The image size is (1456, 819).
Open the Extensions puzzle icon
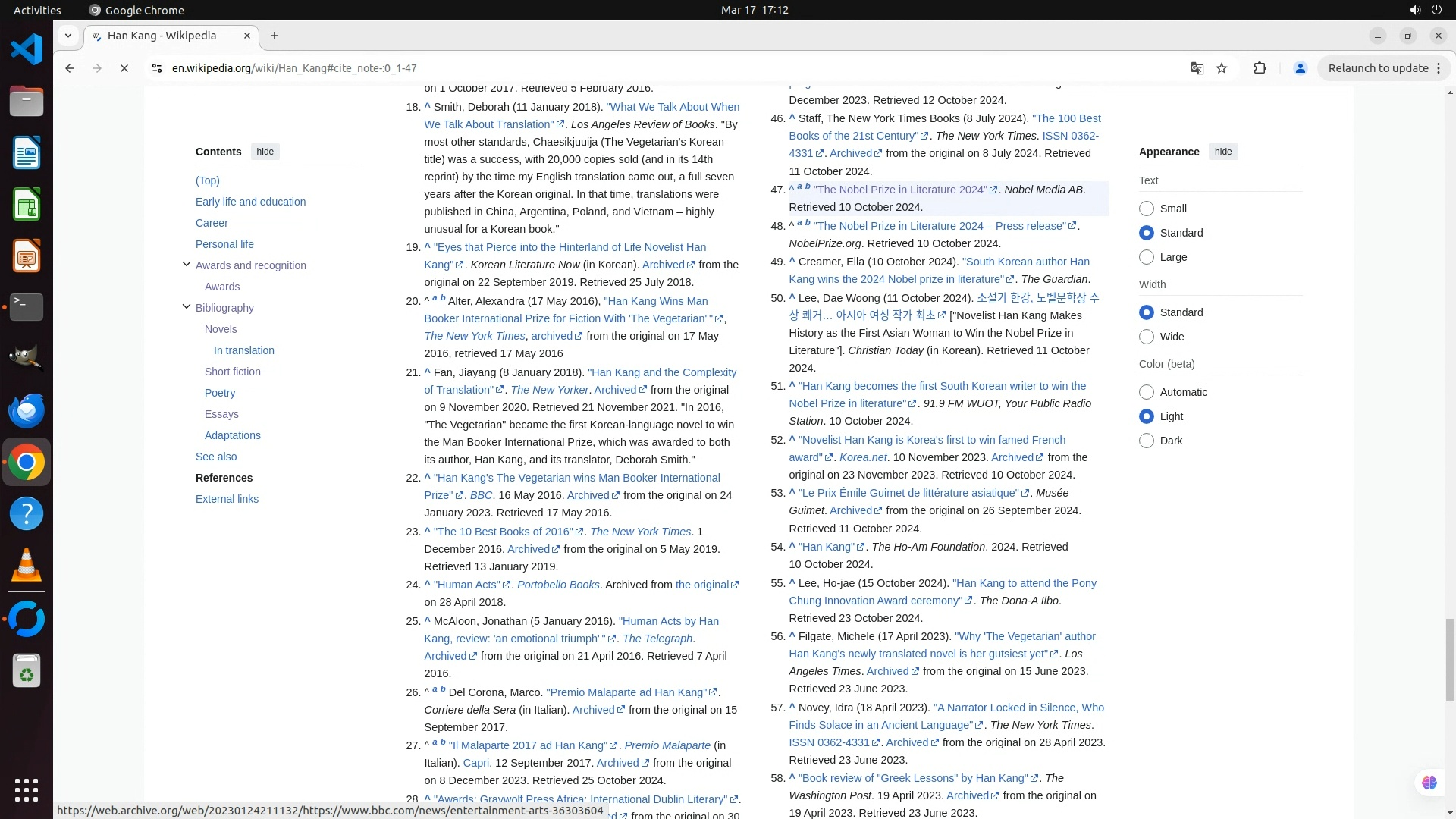coord(1260,68)
